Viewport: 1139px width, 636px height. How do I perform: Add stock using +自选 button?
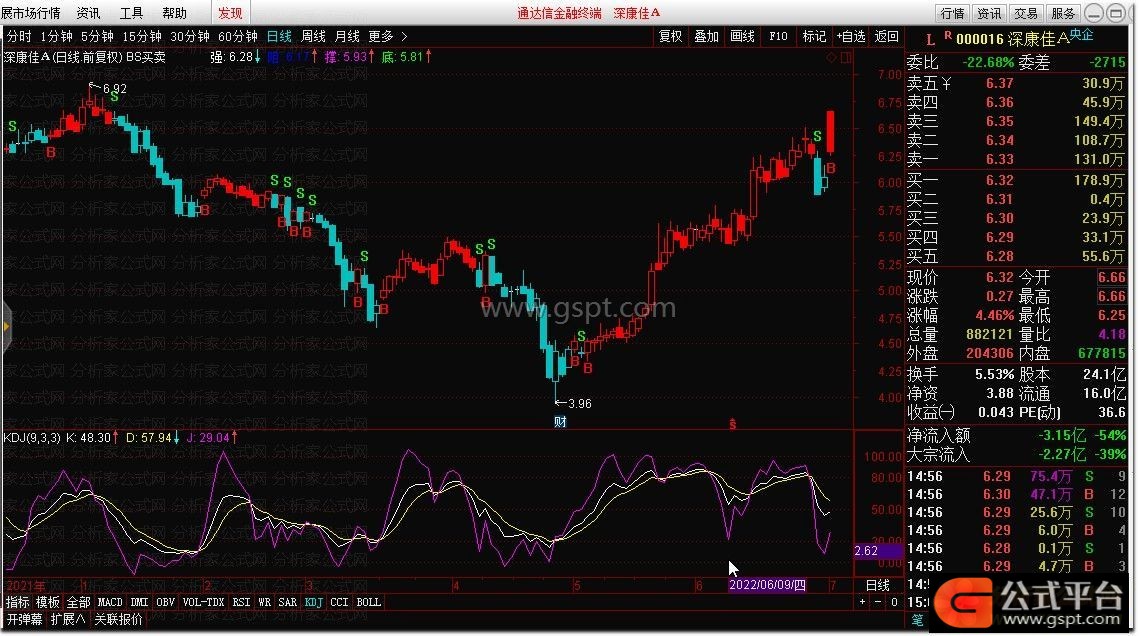click(x=851, y=36)
